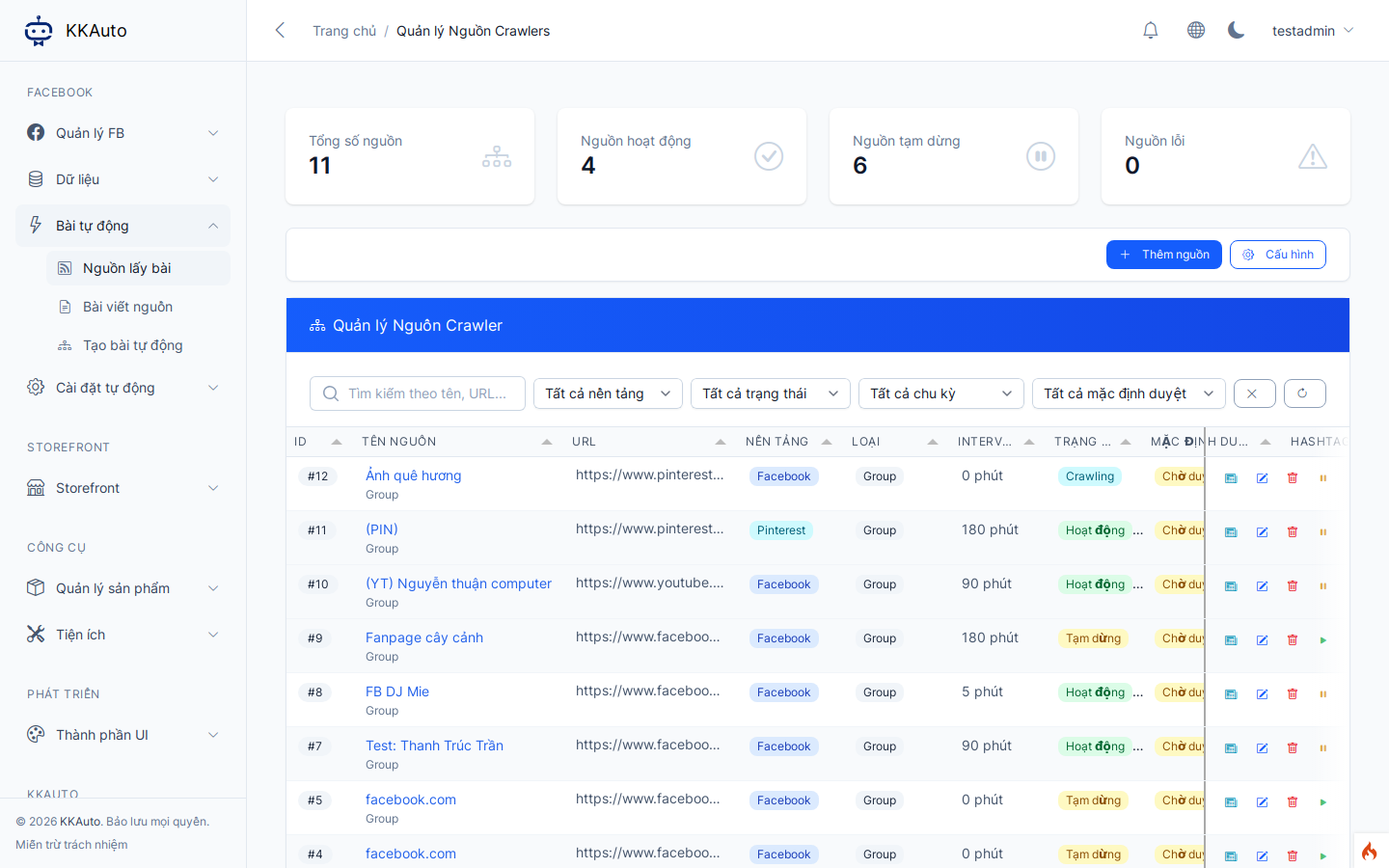
Task: Open Tạo bài tự động menu item
Action: click(x=138, y=345)
